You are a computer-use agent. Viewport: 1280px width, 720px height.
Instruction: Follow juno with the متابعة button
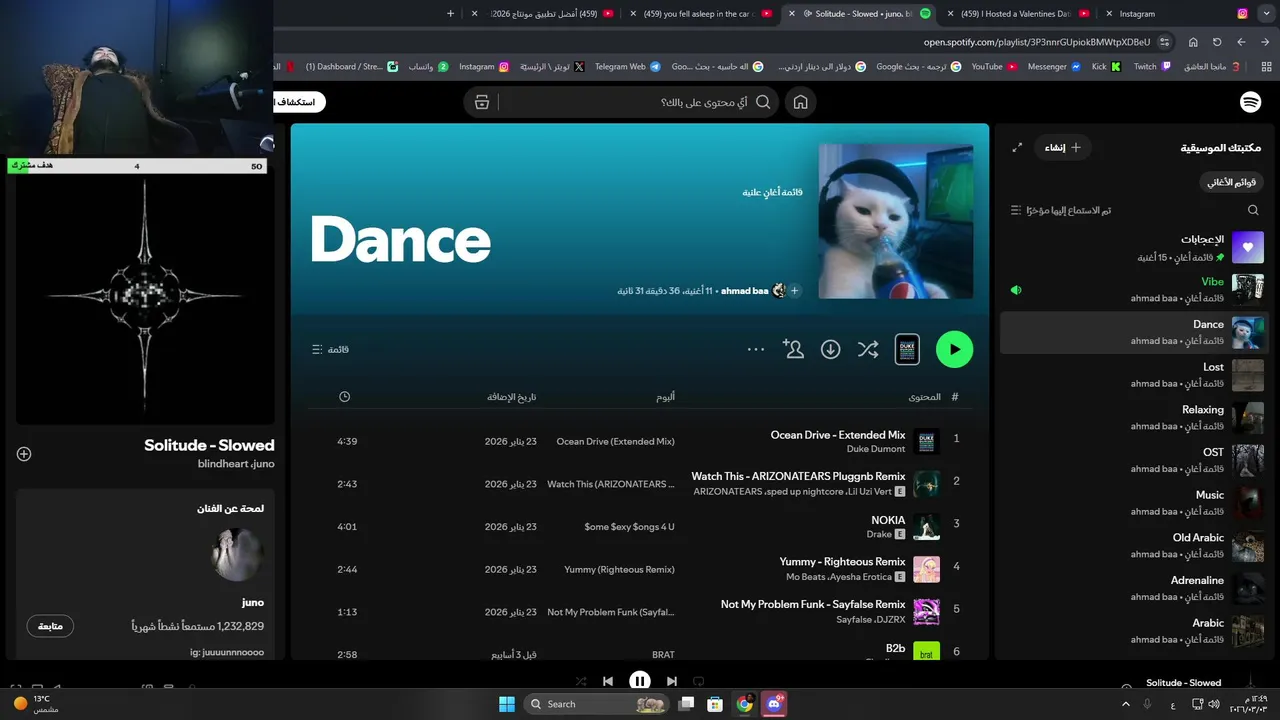click(50, 626)
